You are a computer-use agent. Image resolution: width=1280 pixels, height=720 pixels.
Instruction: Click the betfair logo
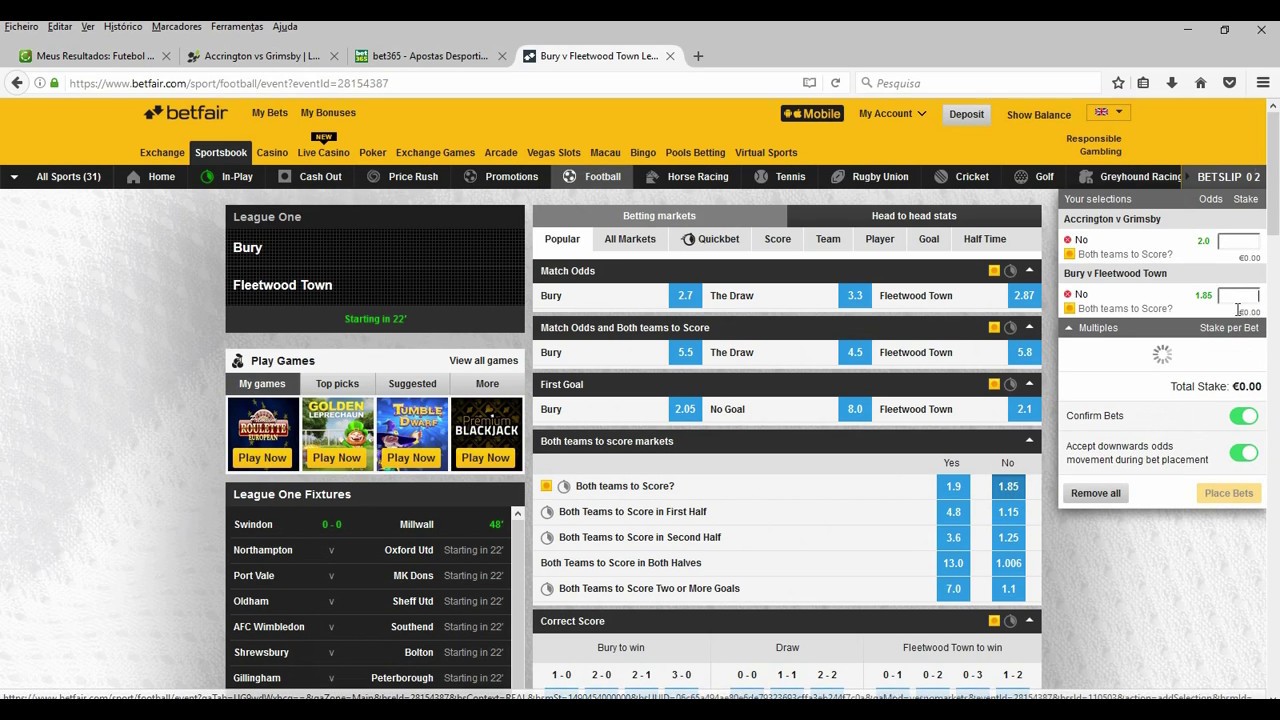[x=186, y=113]
